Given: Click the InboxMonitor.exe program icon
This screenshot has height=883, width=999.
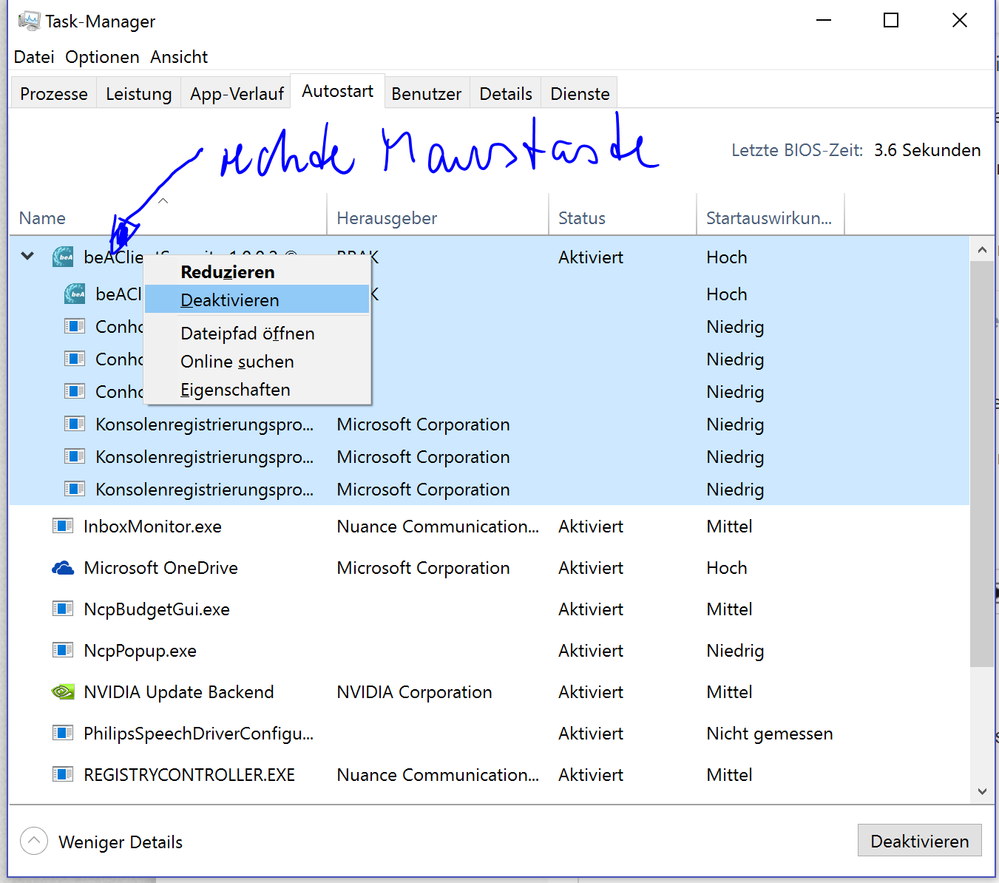Looking at the screenshot, I should [x=63, y=526].
